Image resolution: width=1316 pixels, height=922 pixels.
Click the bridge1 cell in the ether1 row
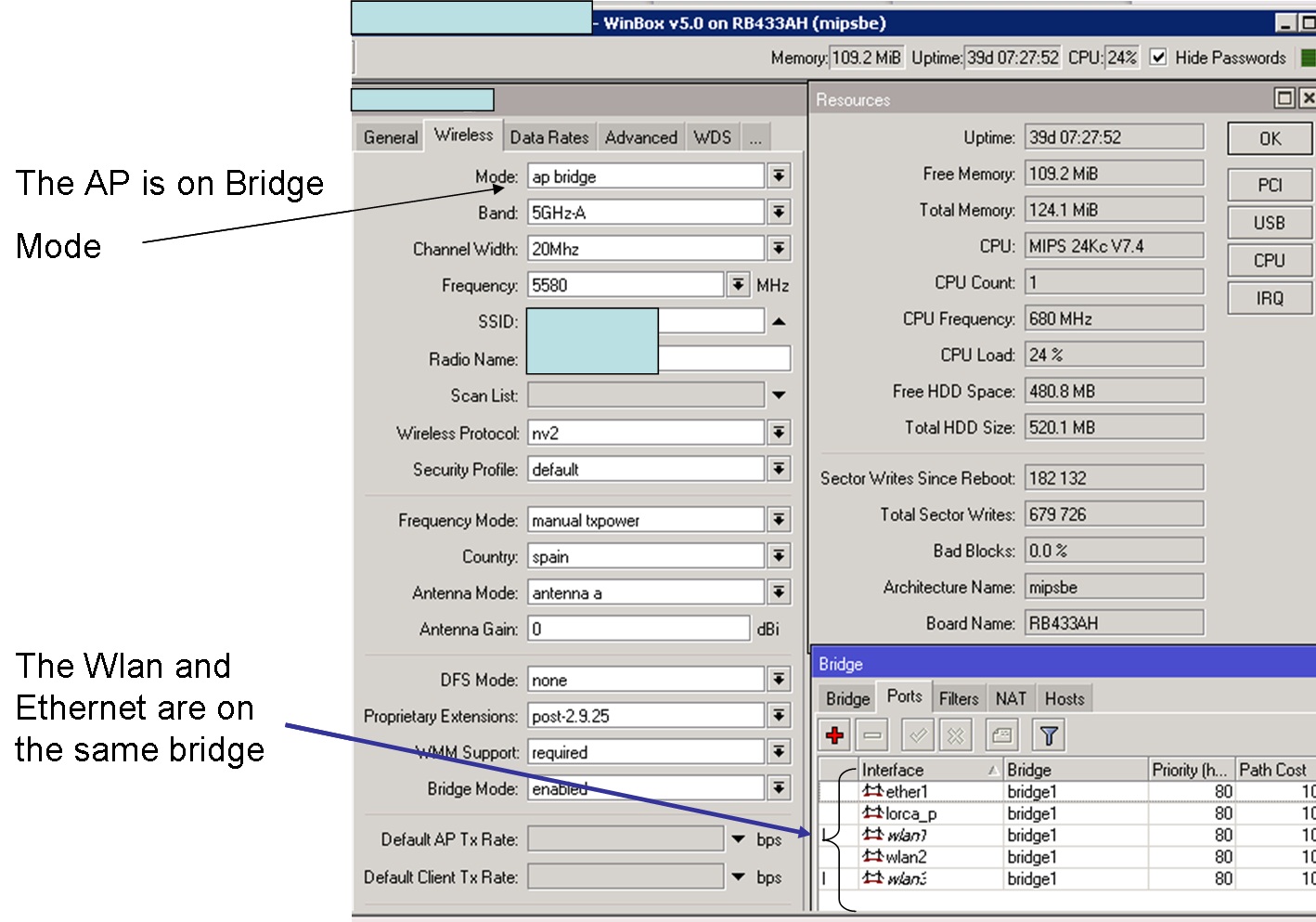click(1077, 791)
